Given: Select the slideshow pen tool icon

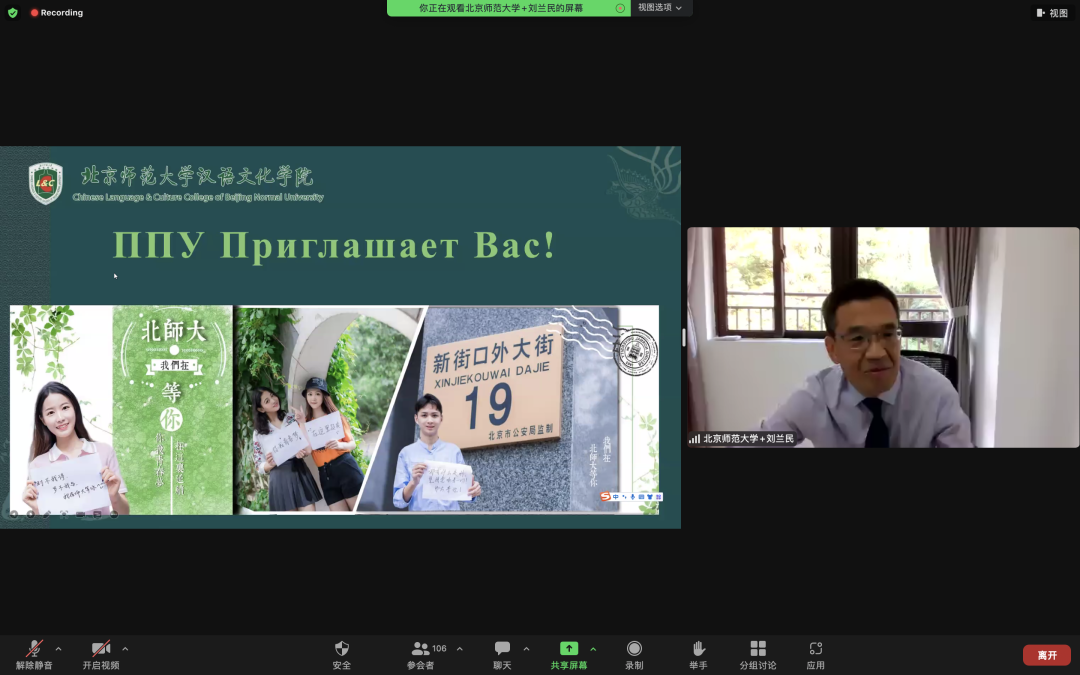Looking at the screenshot, I should (47, 514).
